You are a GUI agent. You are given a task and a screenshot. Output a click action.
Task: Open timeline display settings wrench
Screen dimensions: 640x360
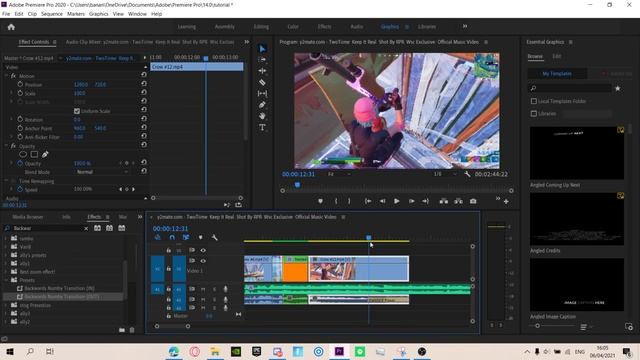214,238
